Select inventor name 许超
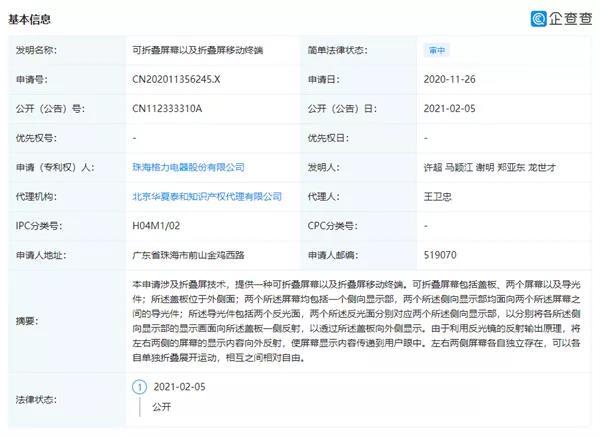 click(433, 167)
